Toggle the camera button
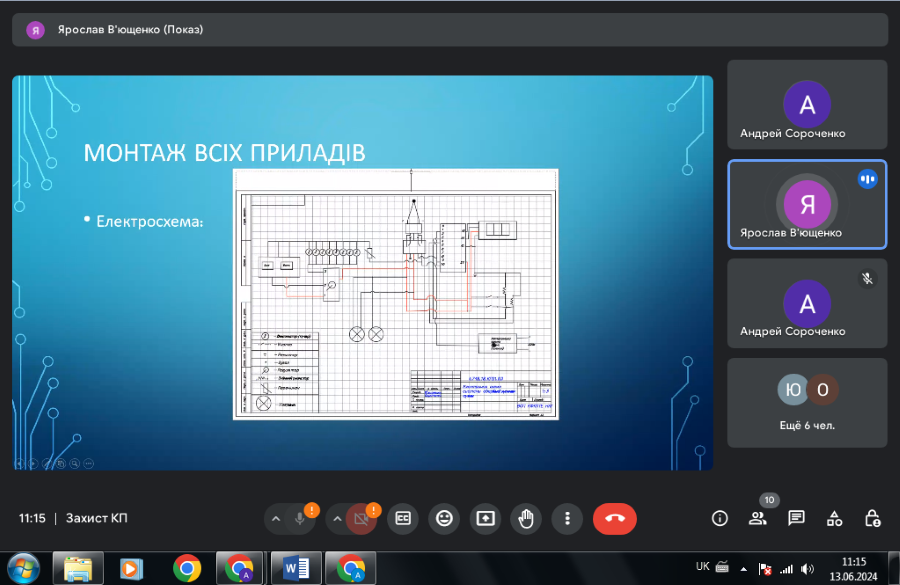 360,518
